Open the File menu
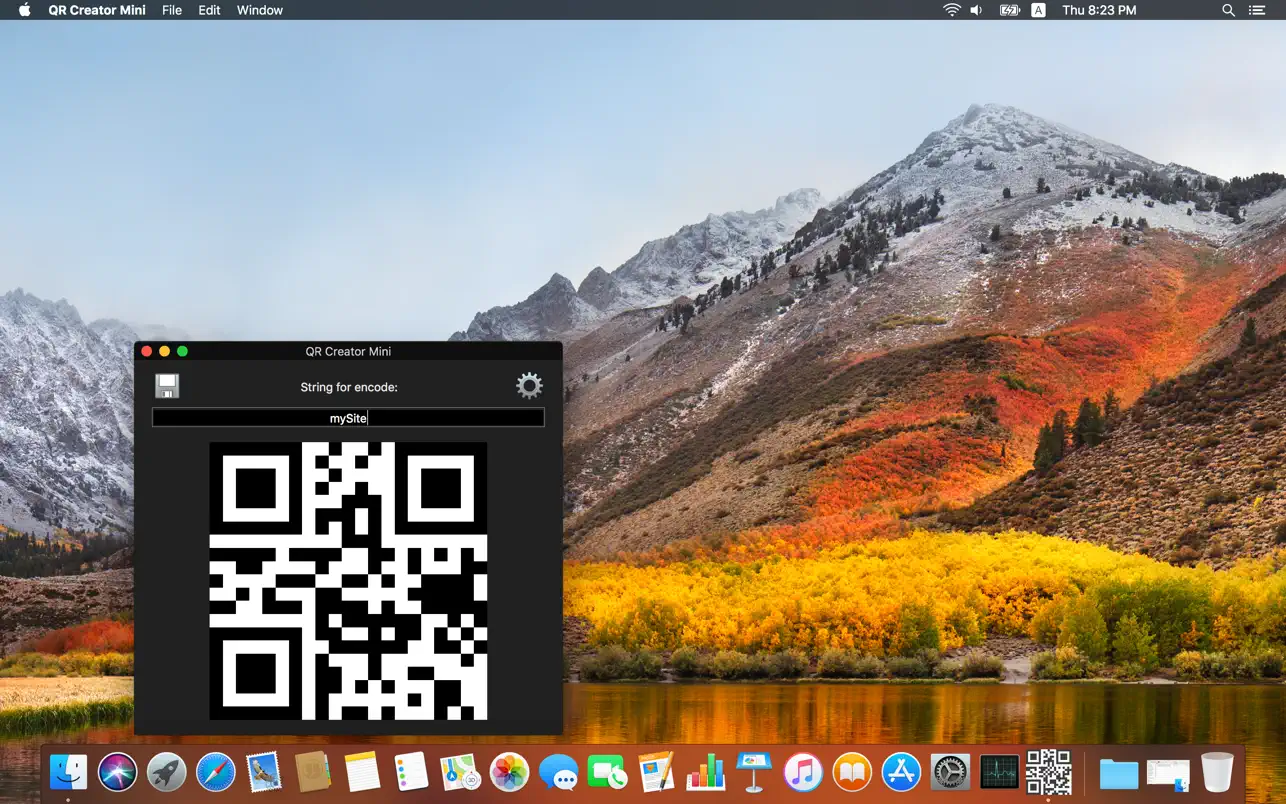Image resolution: width=1286 pixels, height=804 pixels. (x=172, y=10)
